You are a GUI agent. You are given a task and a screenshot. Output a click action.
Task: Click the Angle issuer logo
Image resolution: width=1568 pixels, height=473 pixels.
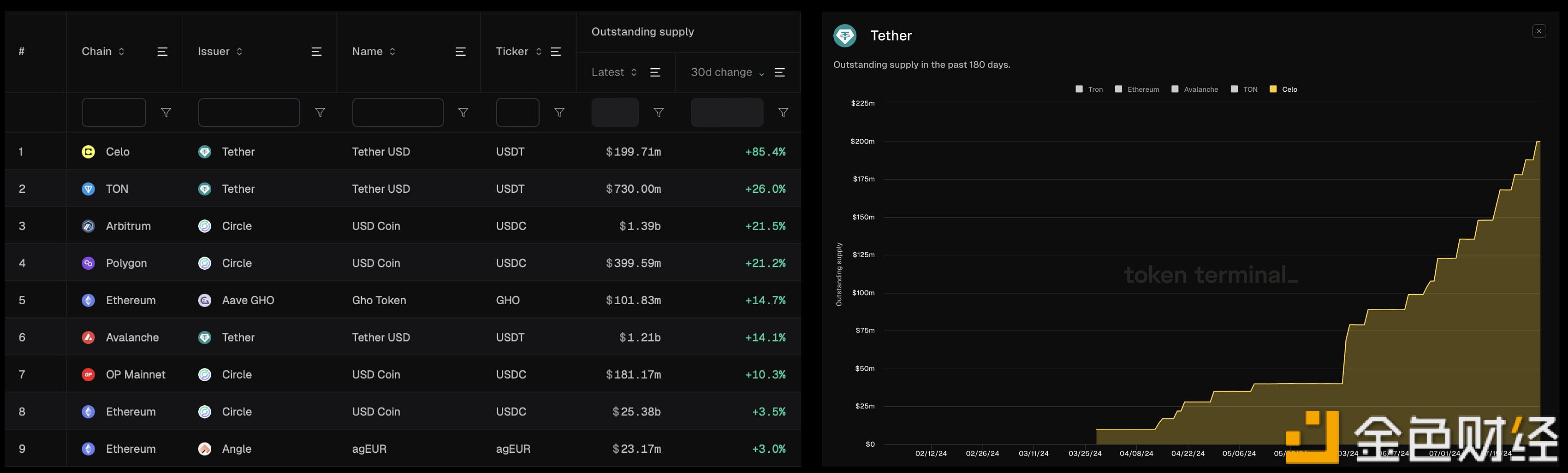[x=204, y=449]
